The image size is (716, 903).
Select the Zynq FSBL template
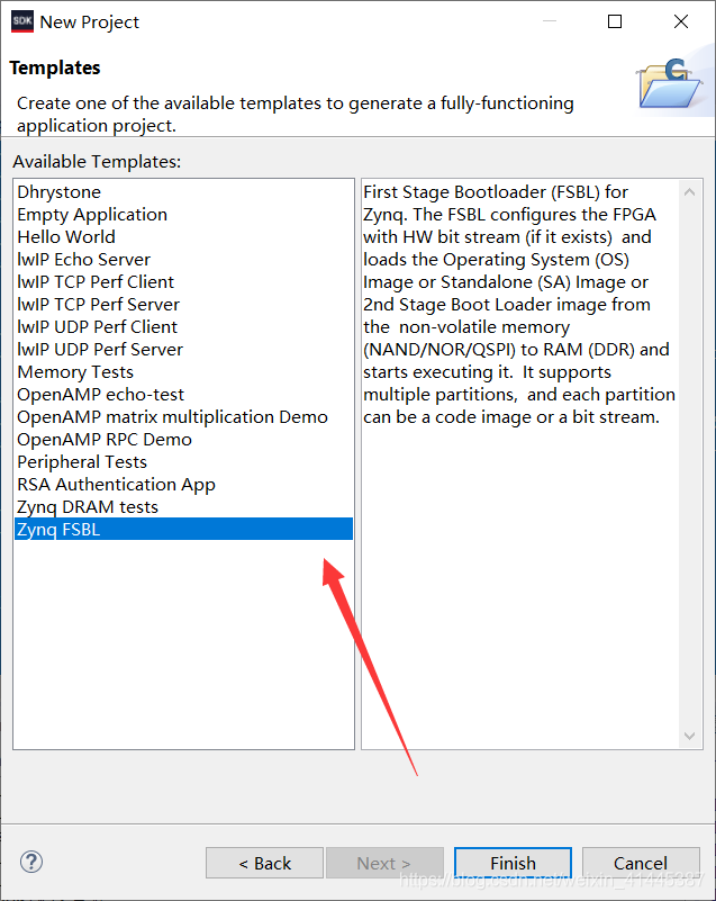pyautogui.click(x=59, y=530)
